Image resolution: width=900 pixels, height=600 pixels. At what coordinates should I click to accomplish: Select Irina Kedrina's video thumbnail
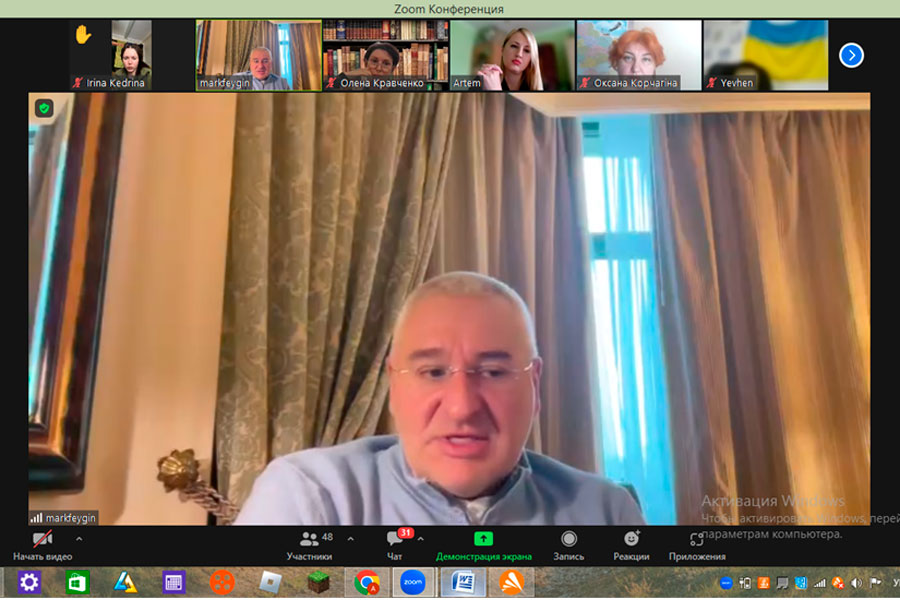(132, 55)
